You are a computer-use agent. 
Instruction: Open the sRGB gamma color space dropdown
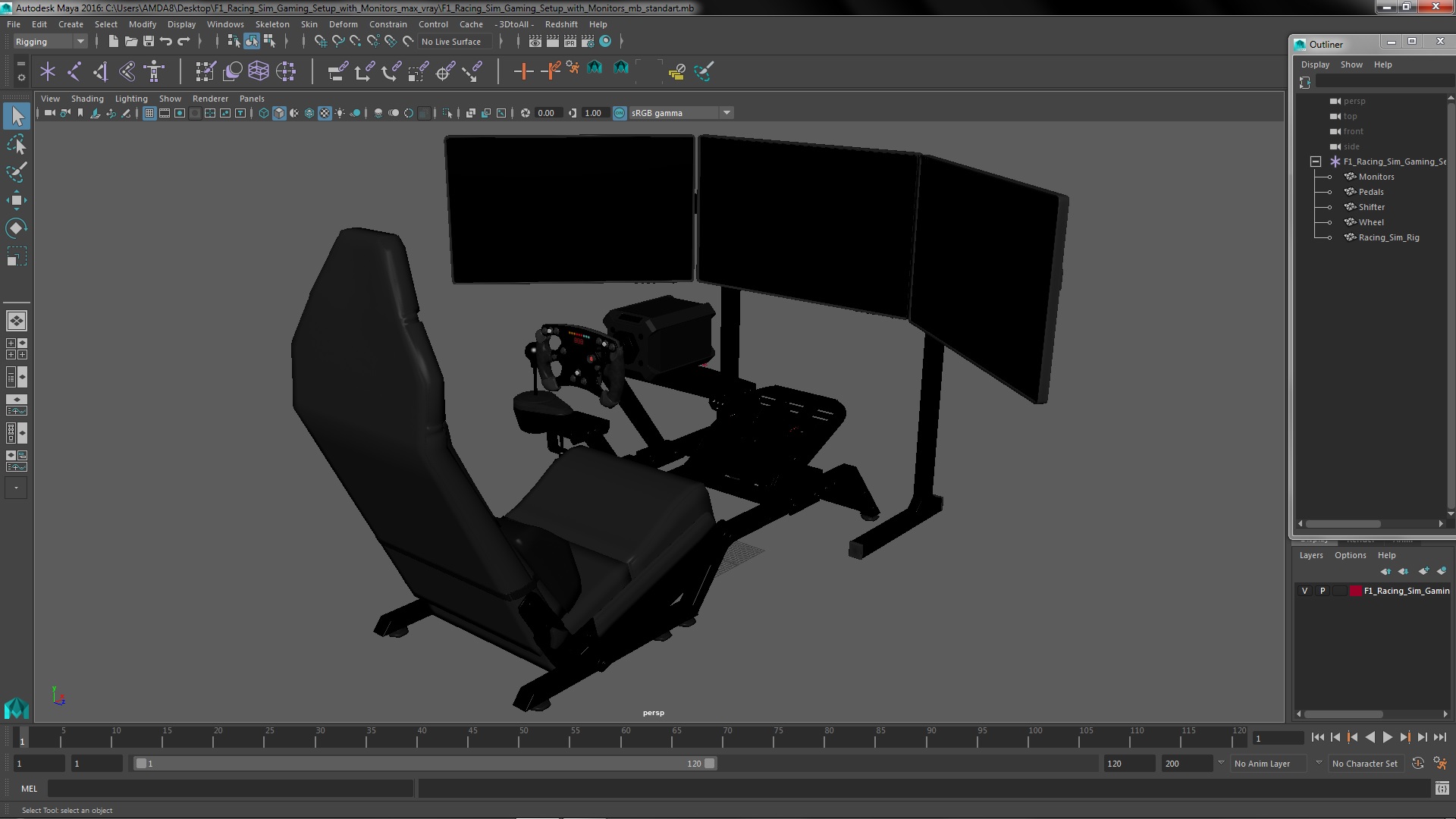click(726, 113)
